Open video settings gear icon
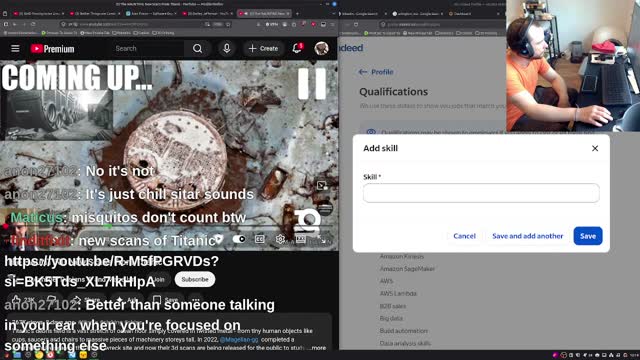This screenshot has height=360, width=640. [x=280, y=239]
